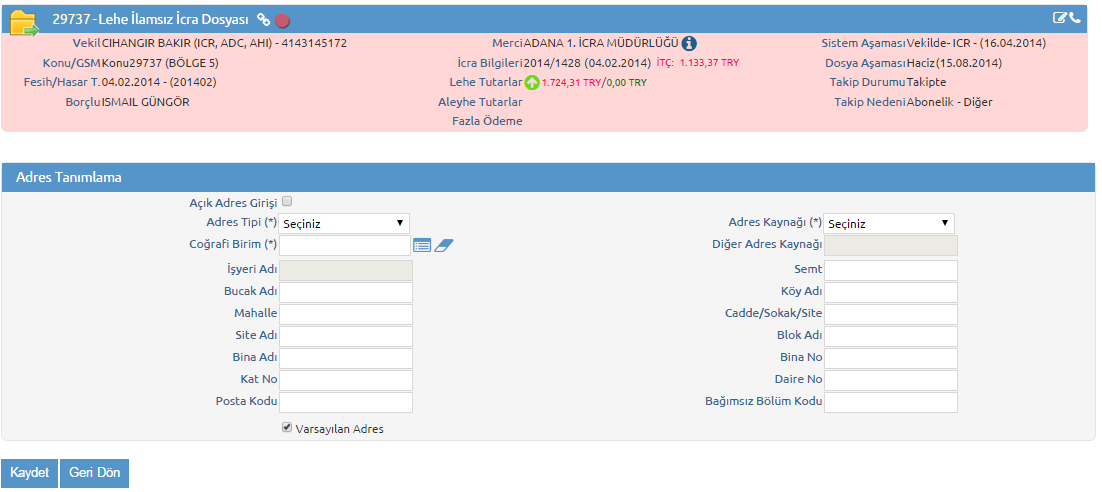
Task: Click the folder icon beside file 29737
Action: 25,22
